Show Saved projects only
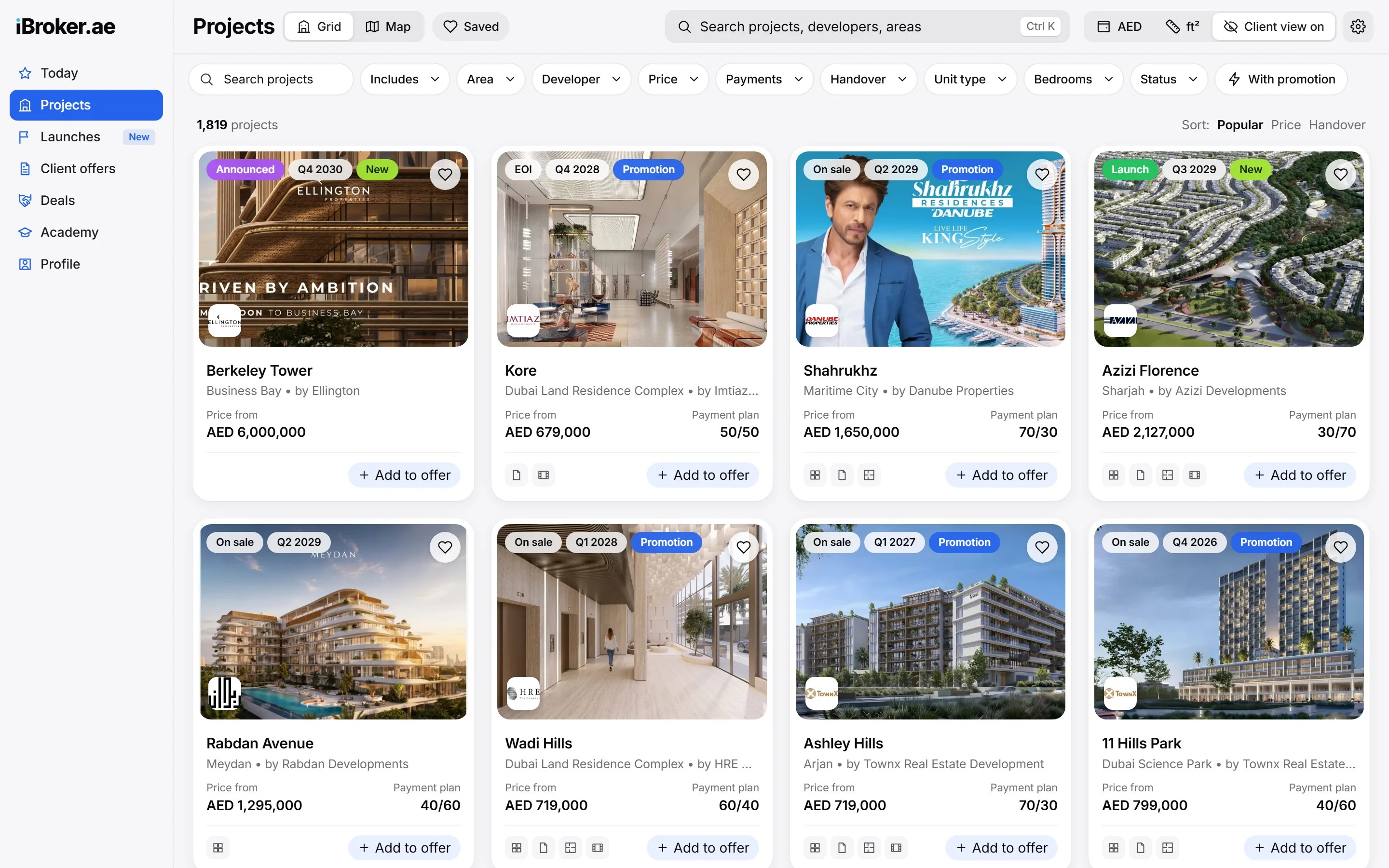 [x=471, y=27]
